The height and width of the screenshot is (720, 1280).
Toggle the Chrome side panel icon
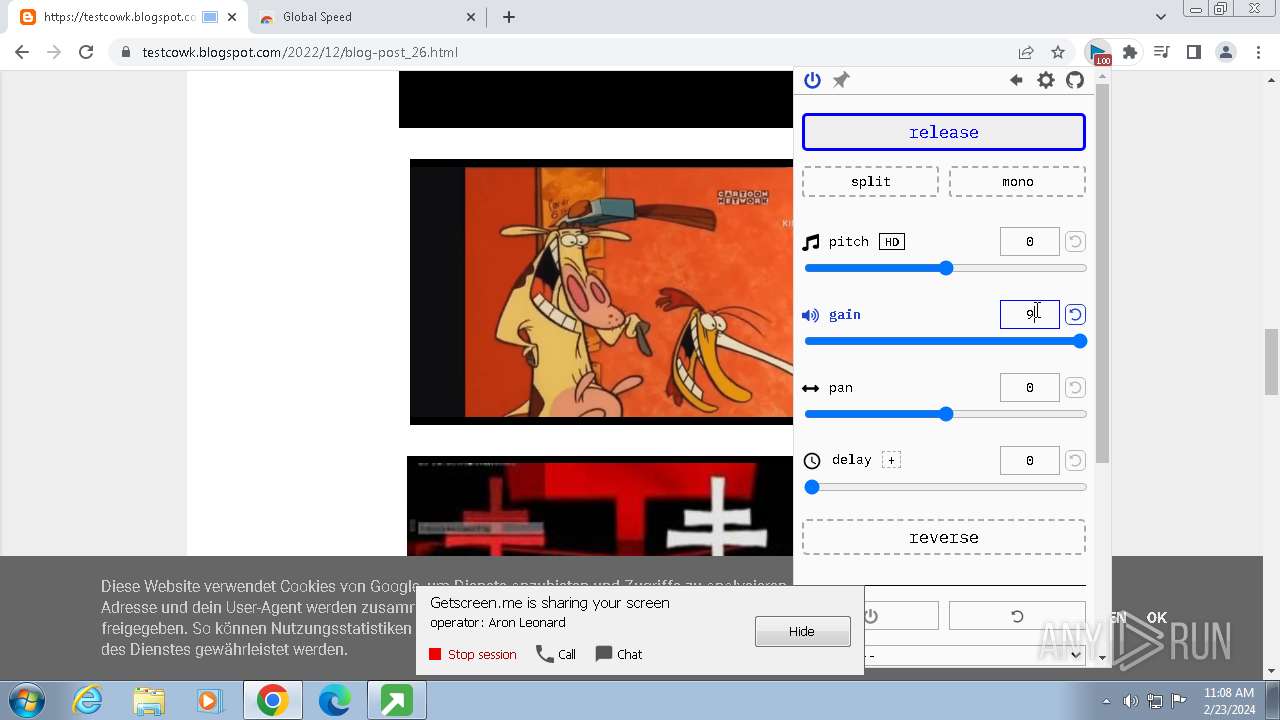[1193, 52]
